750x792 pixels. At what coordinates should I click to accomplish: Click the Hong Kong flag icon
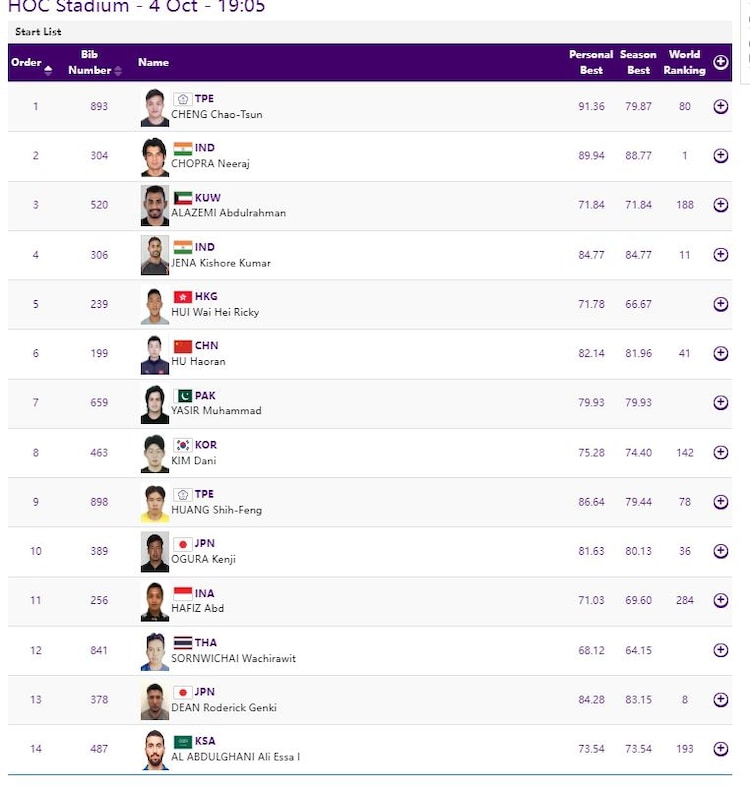(x=182, y=297)
